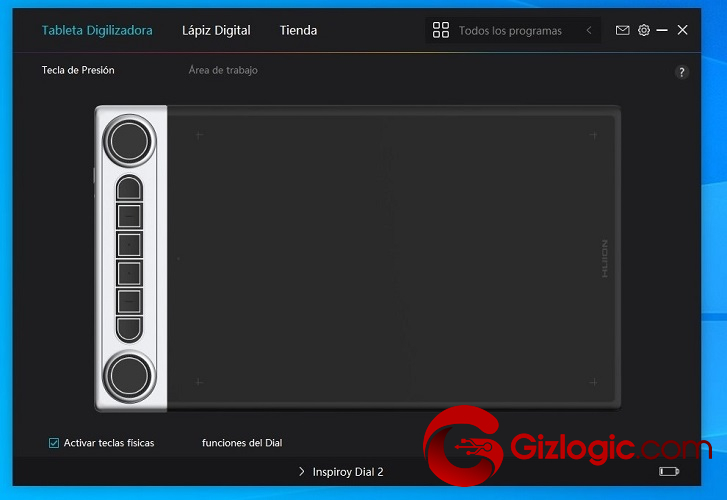
Task: Select the third press key on tablet
Action: pyautogui.click(x=129, y=244)
